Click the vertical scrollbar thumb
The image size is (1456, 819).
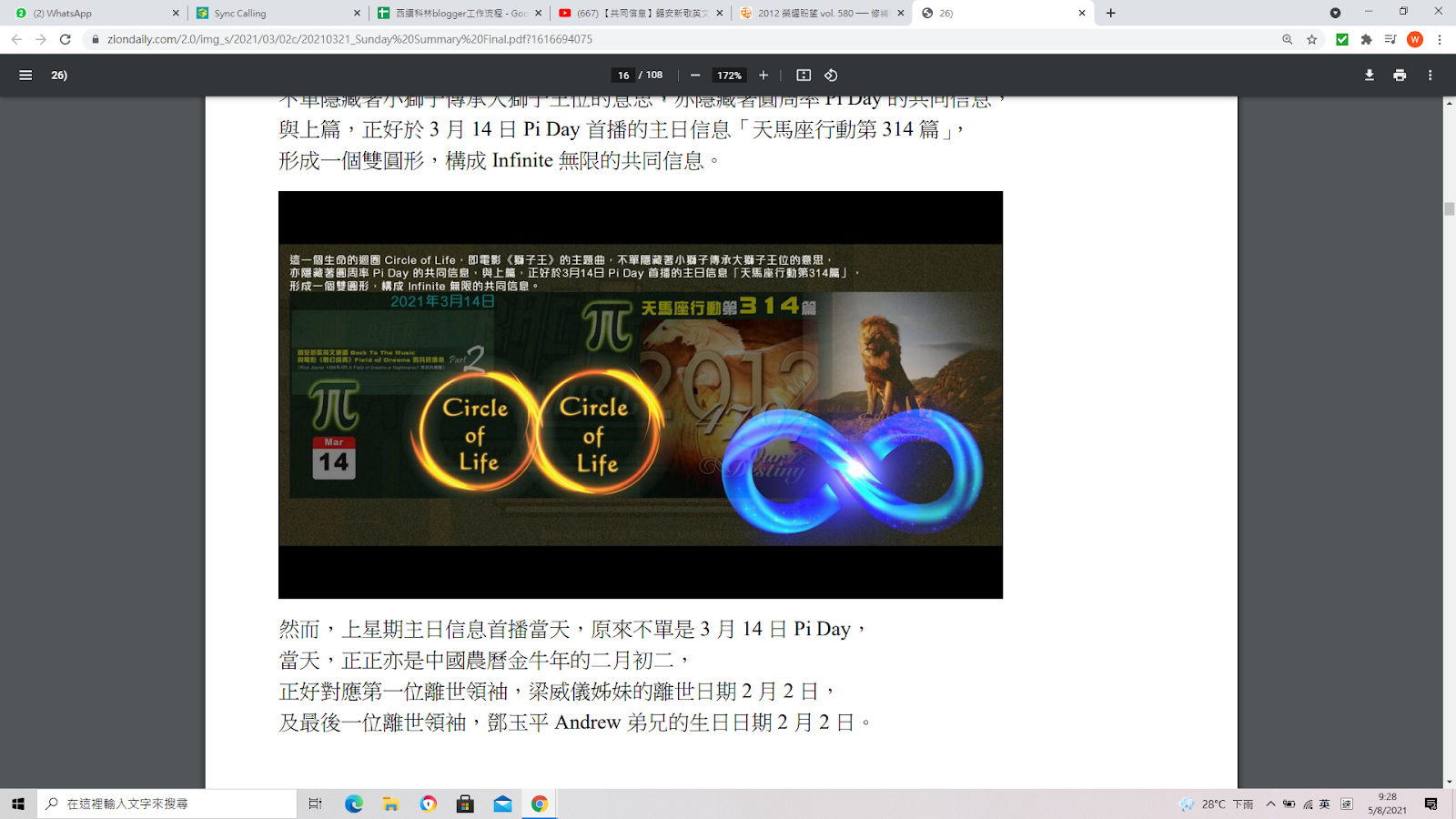point(1449,208)
